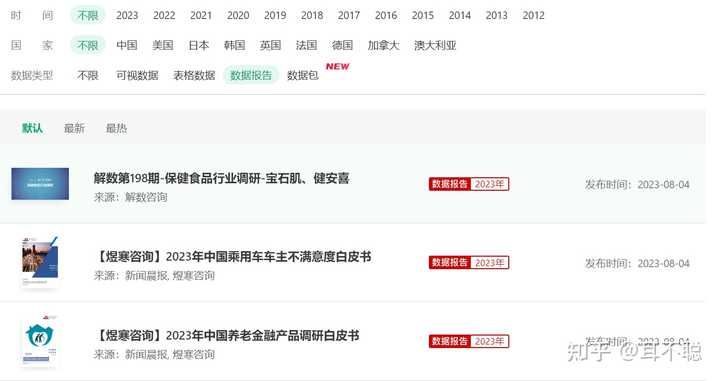Image resolution: width=720 pixels, height=381 pixels.
Task: Filter by year 2012
Action: 534,15
